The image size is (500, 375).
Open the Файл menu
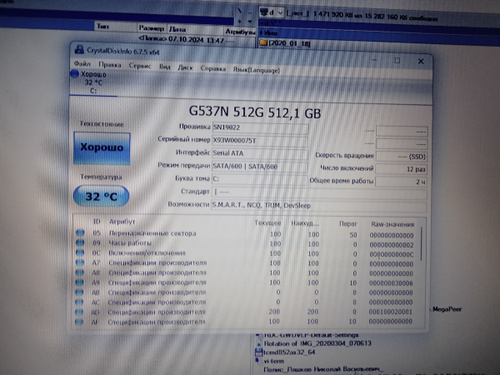pos(82,63)
